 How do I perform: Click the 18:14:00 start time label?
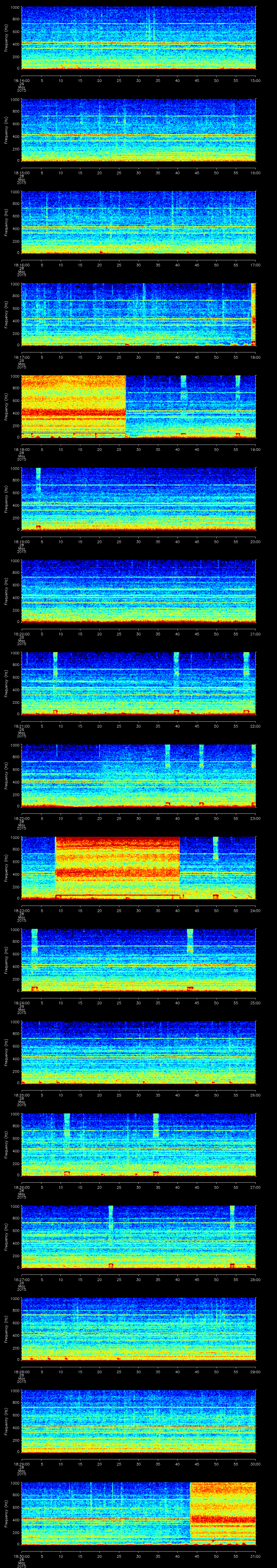click(21, 80)
